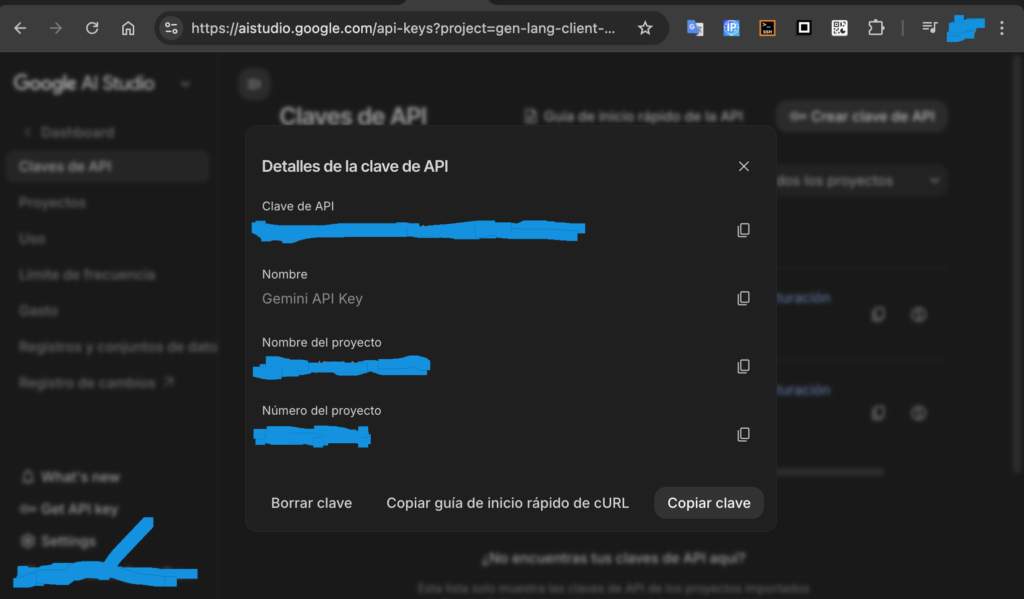This screenshot has width=1024, height=599.
Task: Click the Google Translate extension icon
Action: tap(695, 28)
